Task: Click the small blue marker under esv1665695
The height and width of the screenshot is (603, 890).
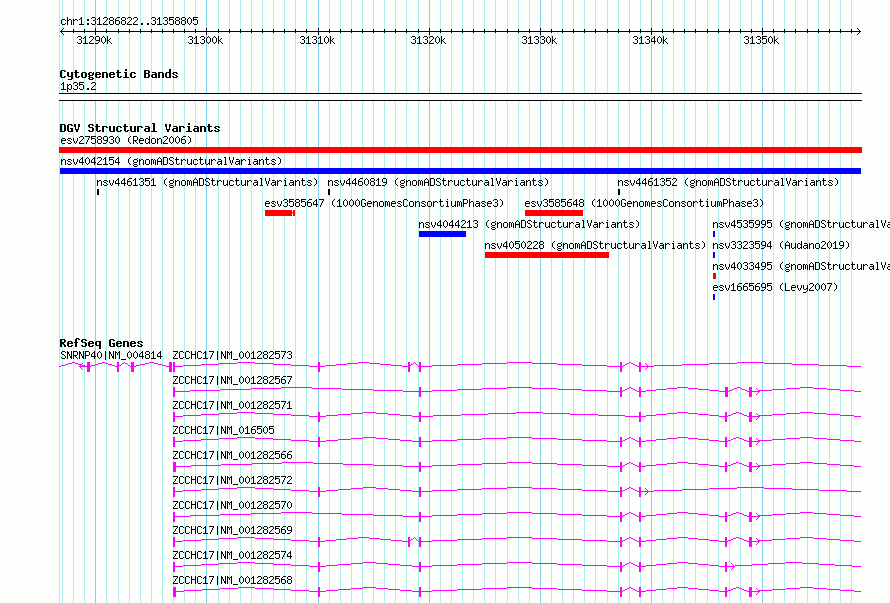Action: pyautogui.click(x=714, y=297)
